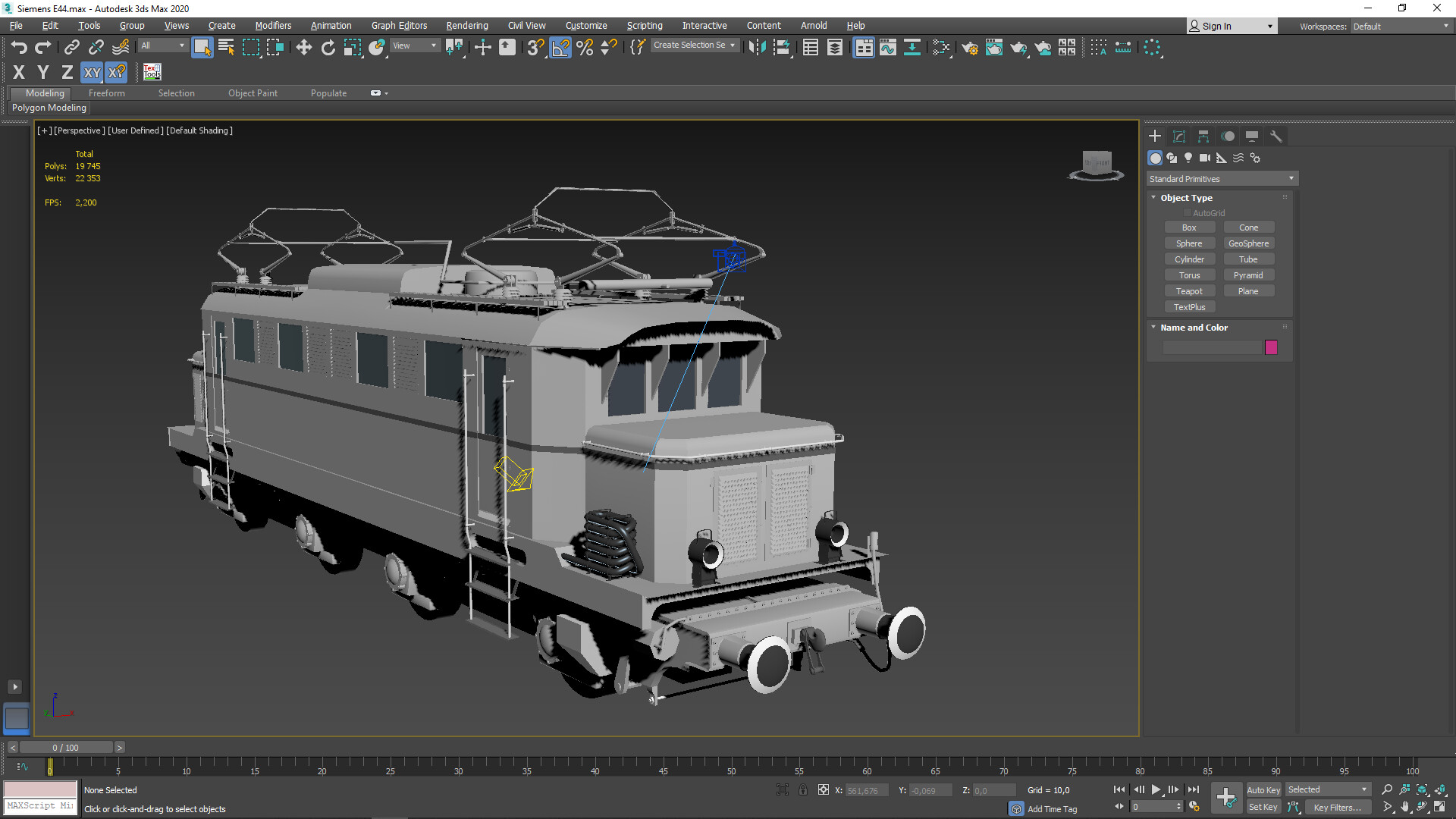Open the Rendering menu
This screenshot has width=1456, height=819.
[466, 25]
